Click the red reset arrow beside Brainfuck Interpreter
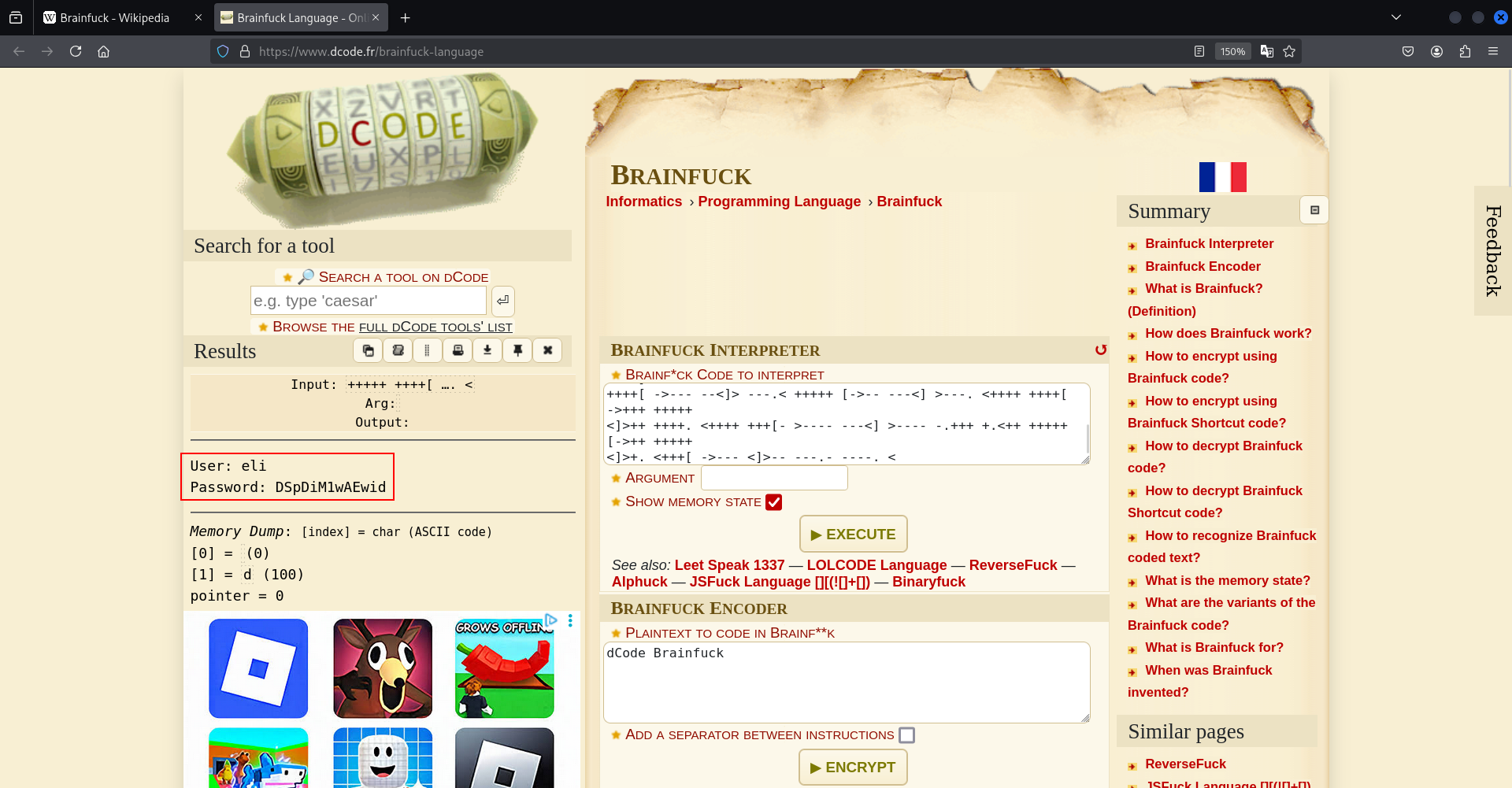The width and height of the screenshot is (1512, 788). coord(1100,350)
